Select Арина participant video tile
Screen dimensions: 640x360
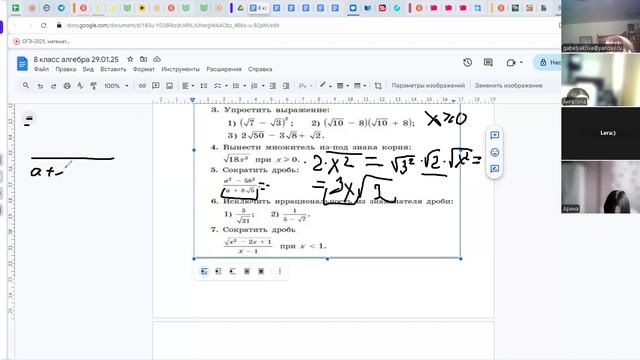600,187
